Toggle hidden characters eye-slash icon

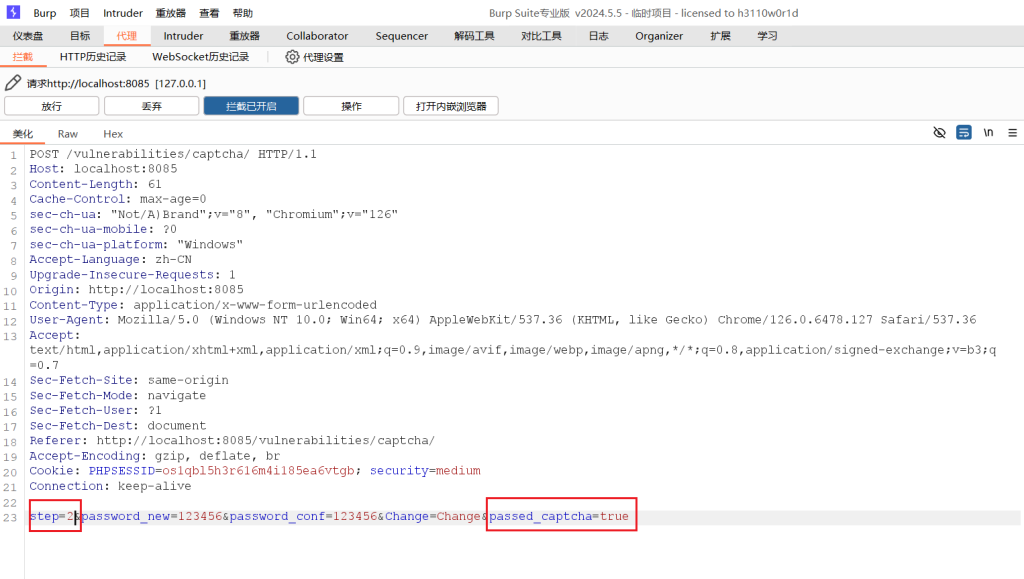point(939,132)
